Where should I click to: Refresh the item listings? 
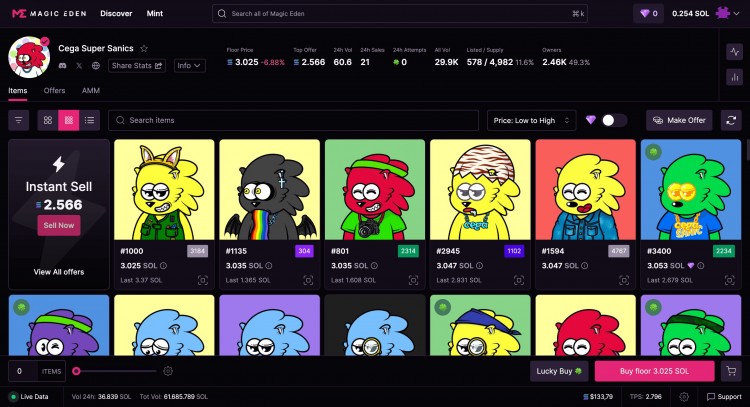pyautogui.click(x=731, y=120)
